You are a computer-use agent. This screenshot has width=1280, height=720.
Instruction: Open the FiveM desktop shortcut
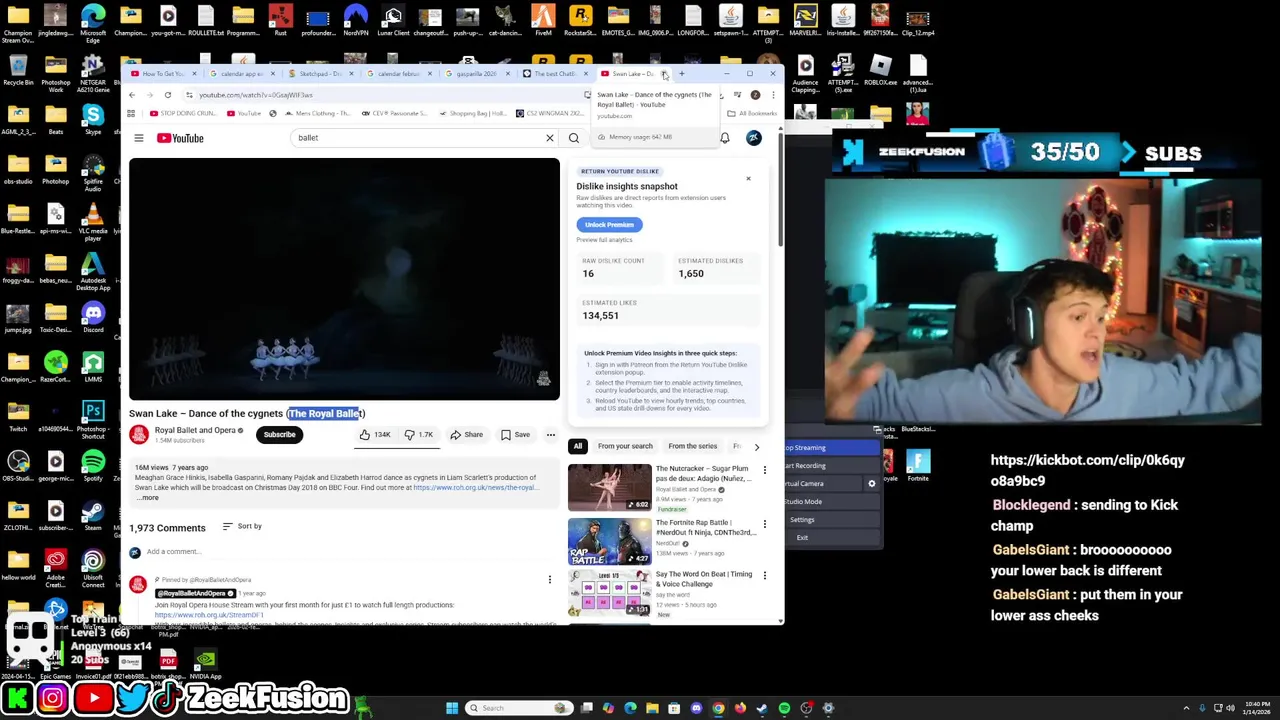(x=543, y=20)
